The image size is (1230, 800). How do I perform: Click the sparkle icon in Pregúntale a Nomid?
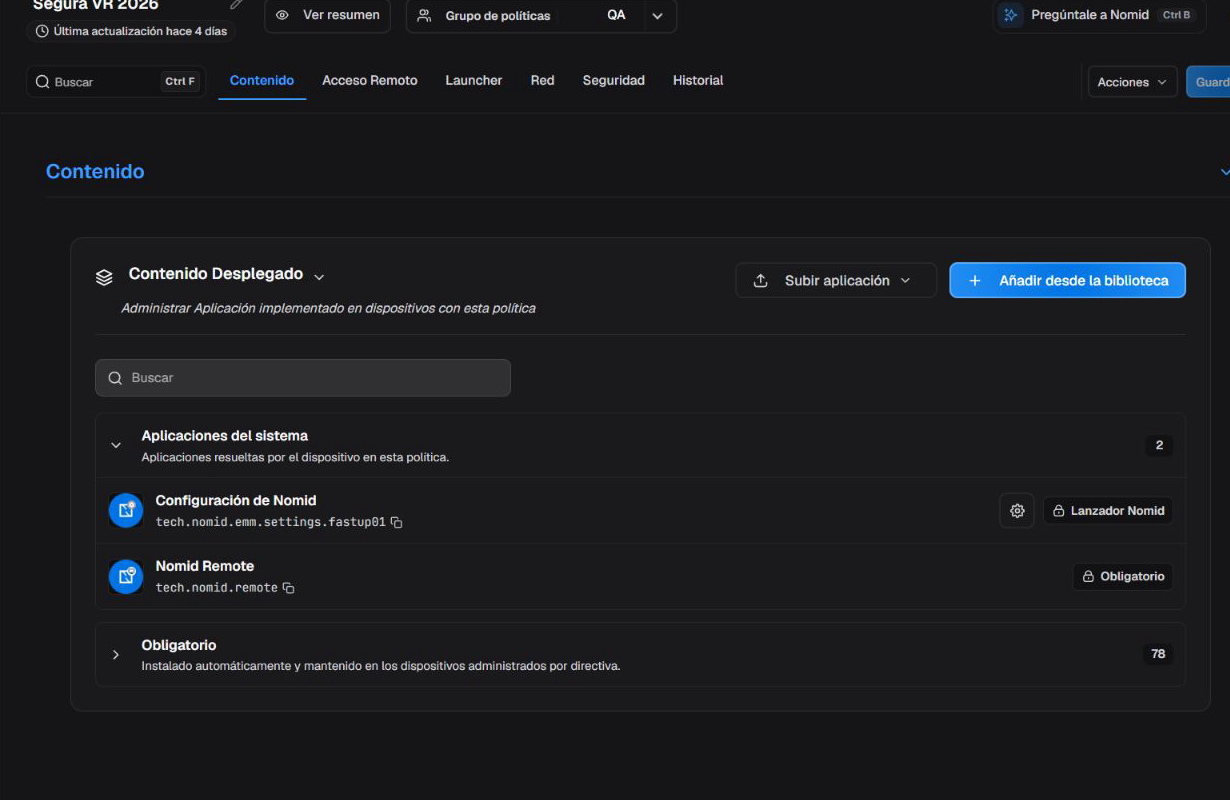(1011, 15)
